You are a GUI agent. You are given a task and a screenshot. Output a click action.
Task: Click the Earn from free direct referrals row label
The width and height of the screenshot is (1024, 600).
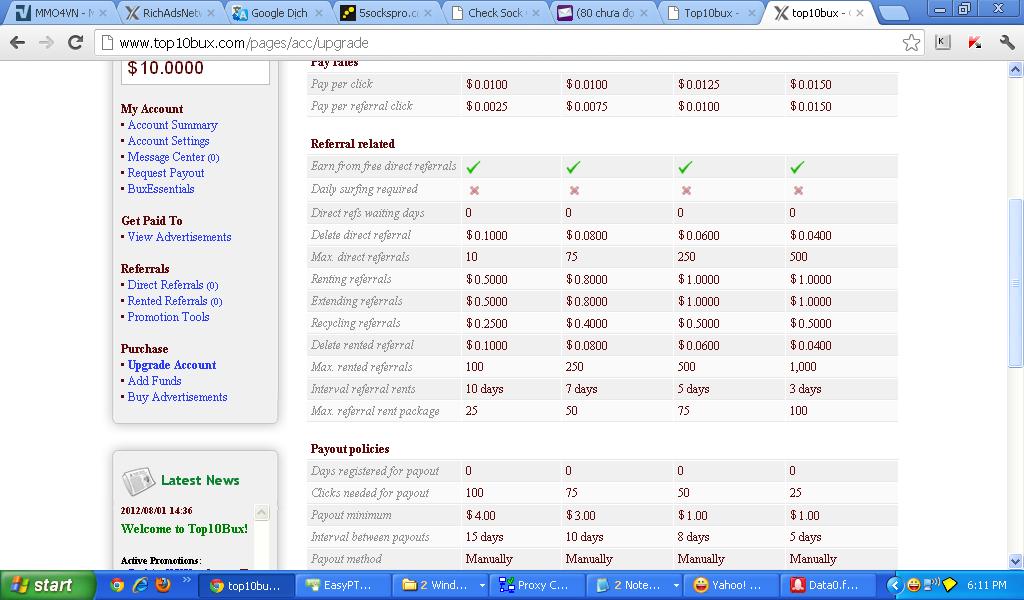383,166
